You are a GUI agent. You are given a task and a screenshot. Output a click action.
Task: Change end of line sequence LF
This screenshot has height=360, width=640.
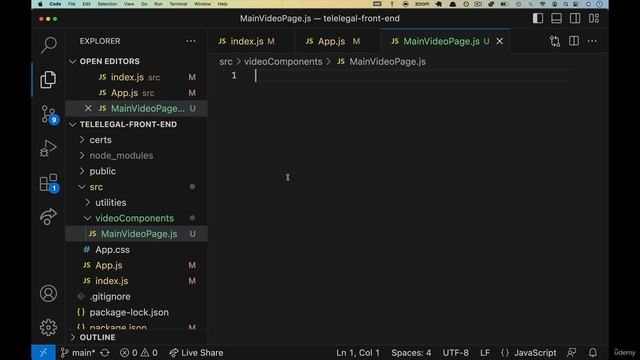coord(485,353)
